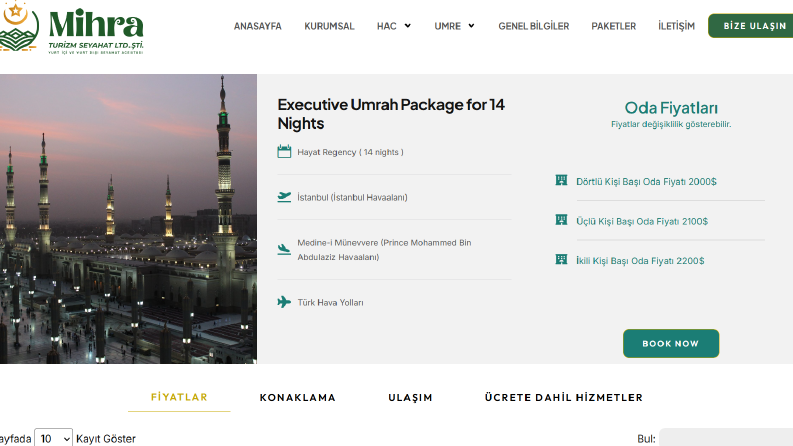
Task: Click the calendar icon beside Hayat Regency
Action: (284, 152)
